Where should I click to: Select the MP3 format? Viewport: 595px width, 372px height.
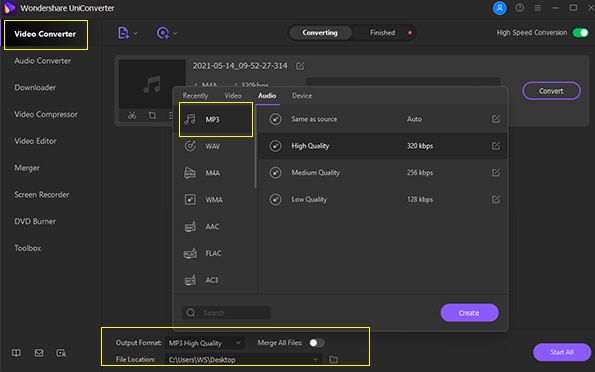click(216, 119)
